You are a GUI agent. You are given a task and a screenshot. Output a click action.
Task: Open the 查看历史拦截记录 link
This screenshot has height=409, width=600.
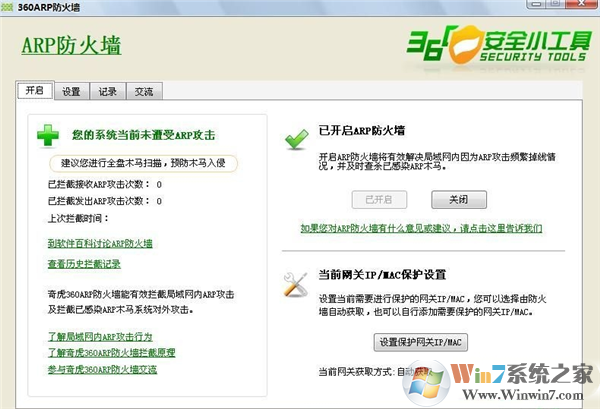click(84, 264)
